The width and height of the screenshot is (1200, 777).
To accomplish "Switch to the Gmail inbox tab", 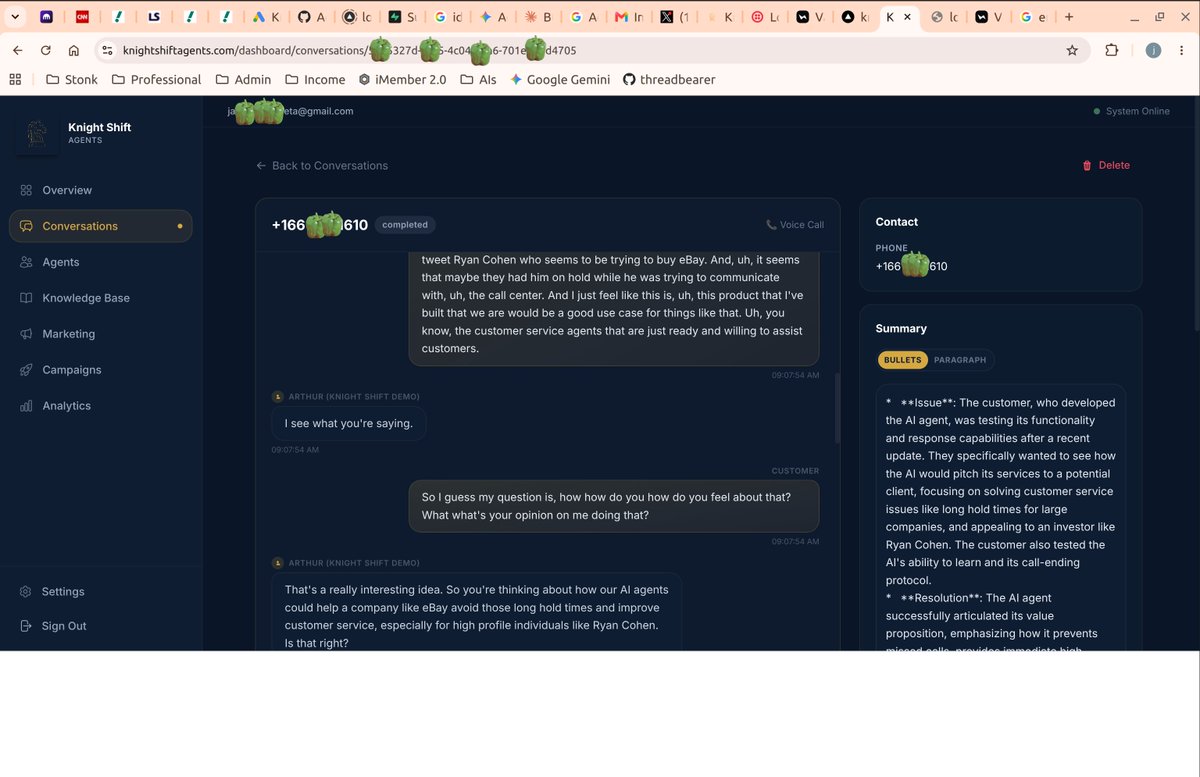I will pyautogui.click(x=629, y=17).
